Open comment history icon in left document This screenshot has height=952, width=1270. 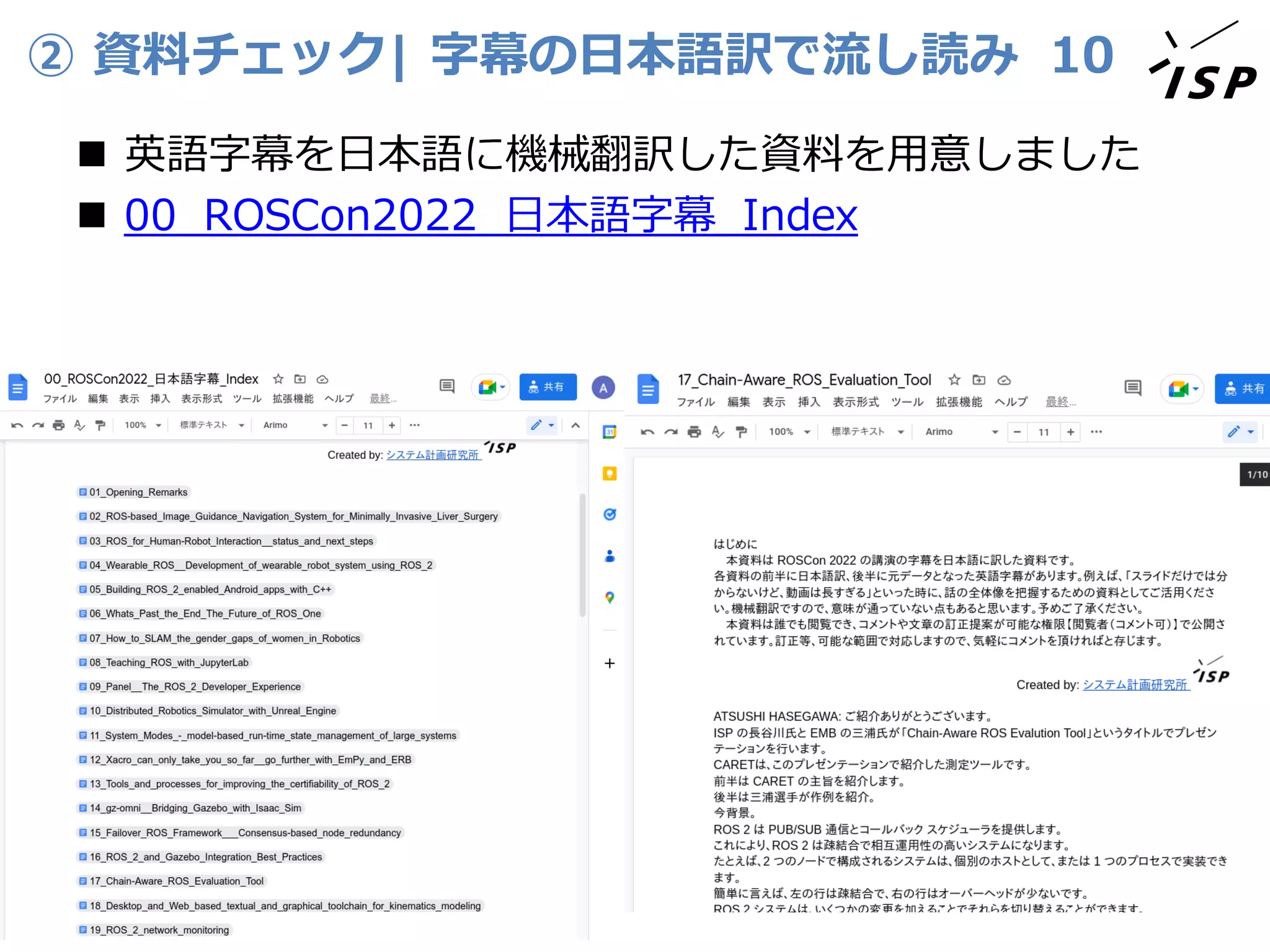pos(447,387)
